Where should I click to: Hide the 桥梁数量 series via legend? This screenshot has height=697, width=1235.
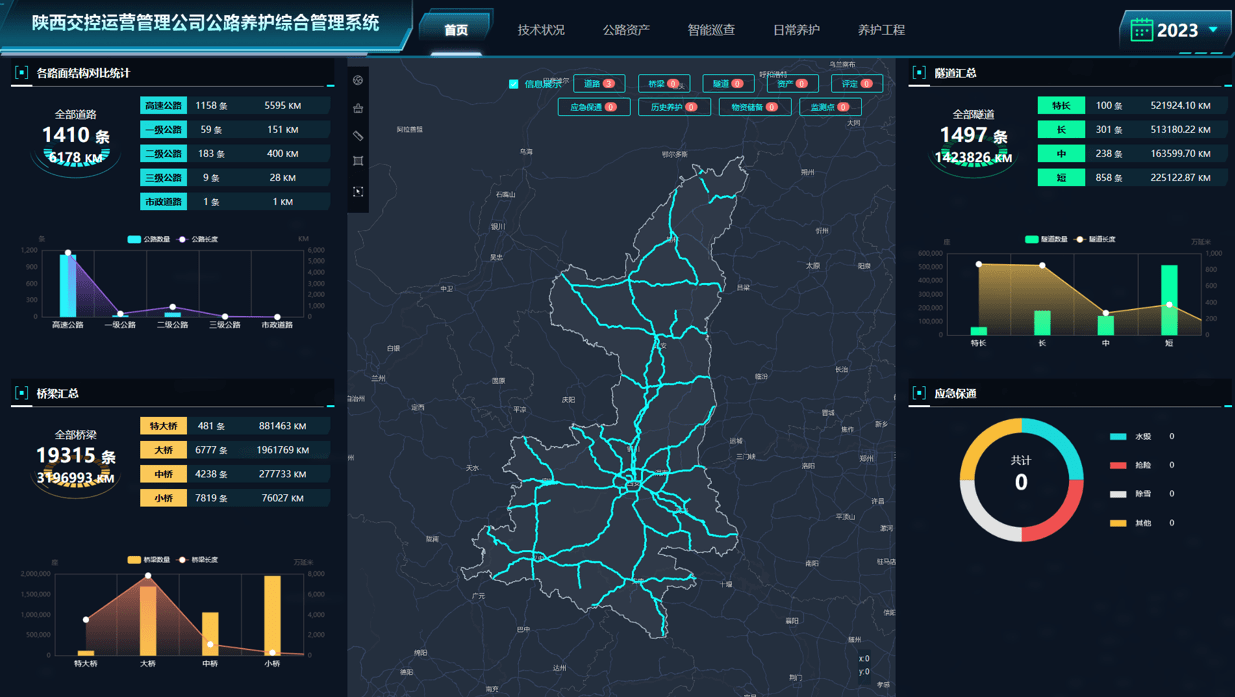(149, 560)
